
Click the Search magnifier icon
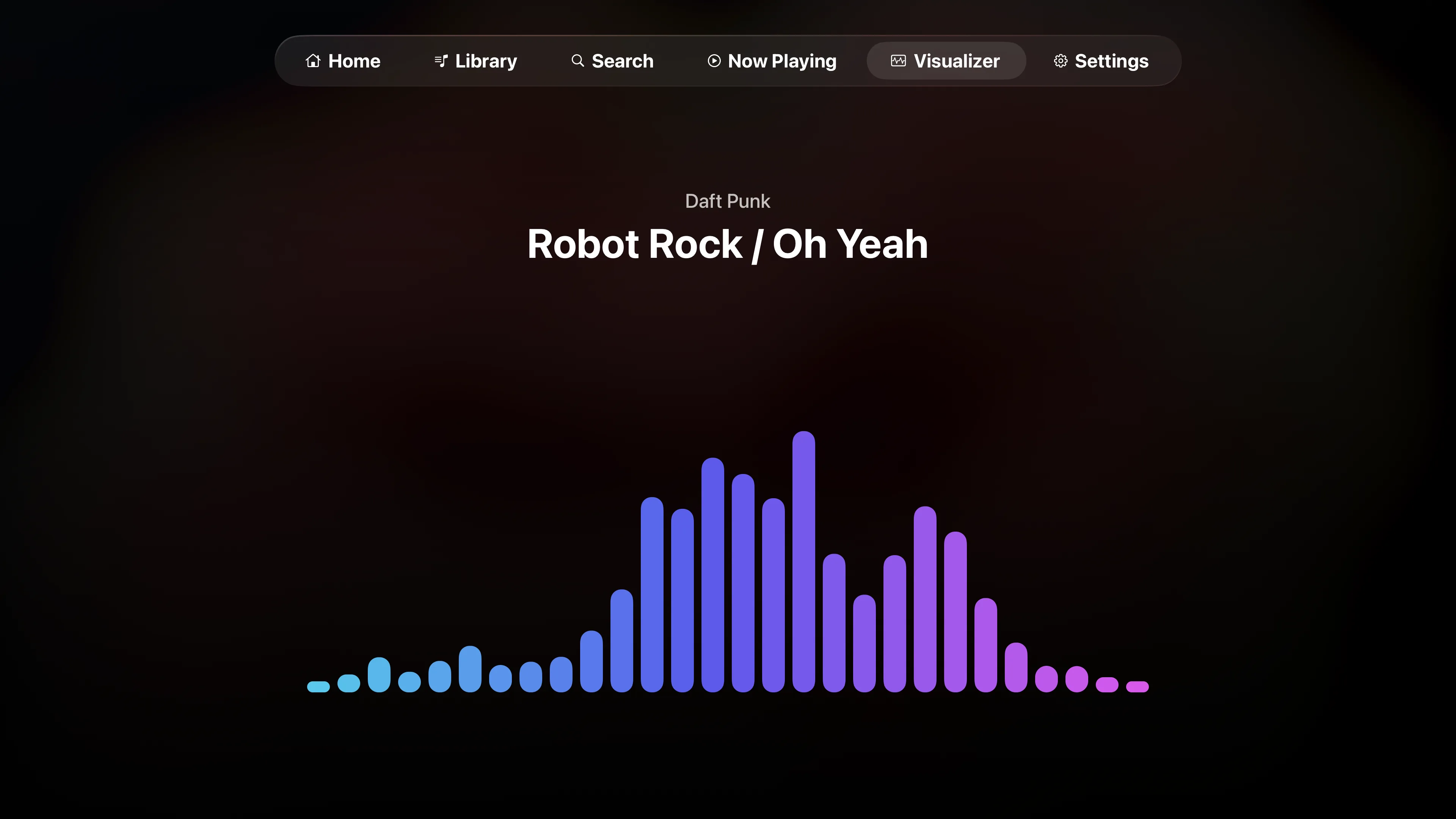(577, 61)
